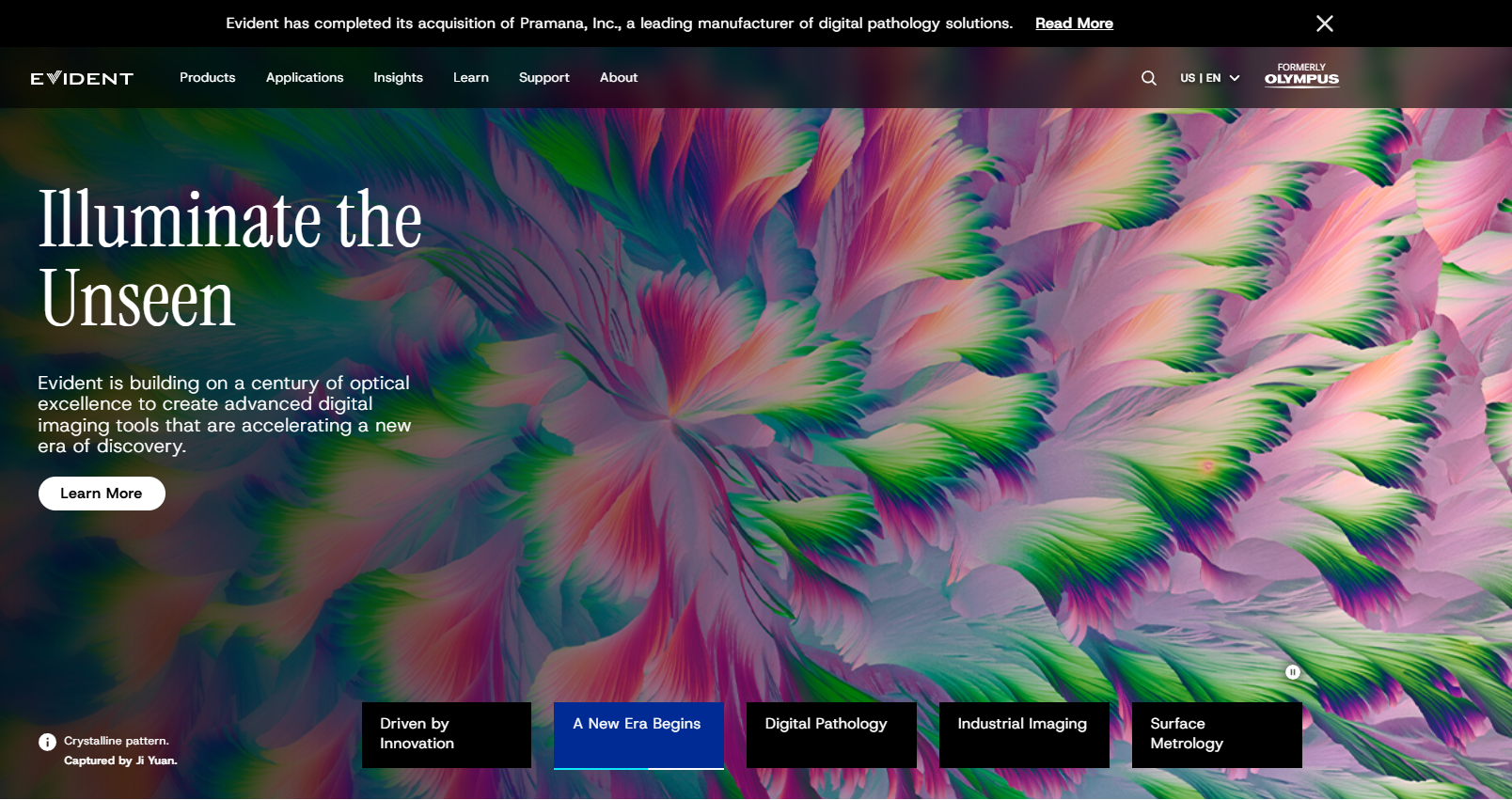Click the Evident logo
This screenshot has height=800, width=1512.
tap(82, 78)
